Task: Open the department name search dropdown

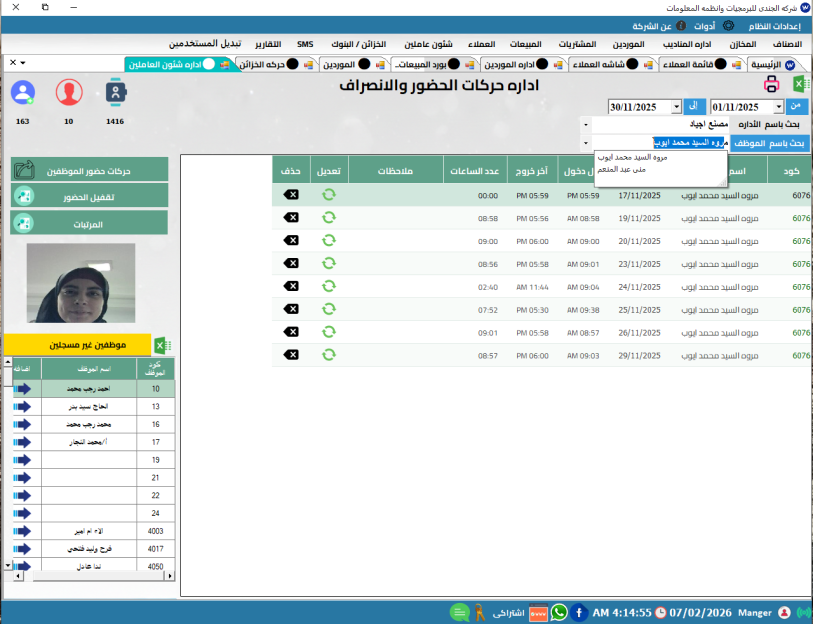Action: point(586,124)
